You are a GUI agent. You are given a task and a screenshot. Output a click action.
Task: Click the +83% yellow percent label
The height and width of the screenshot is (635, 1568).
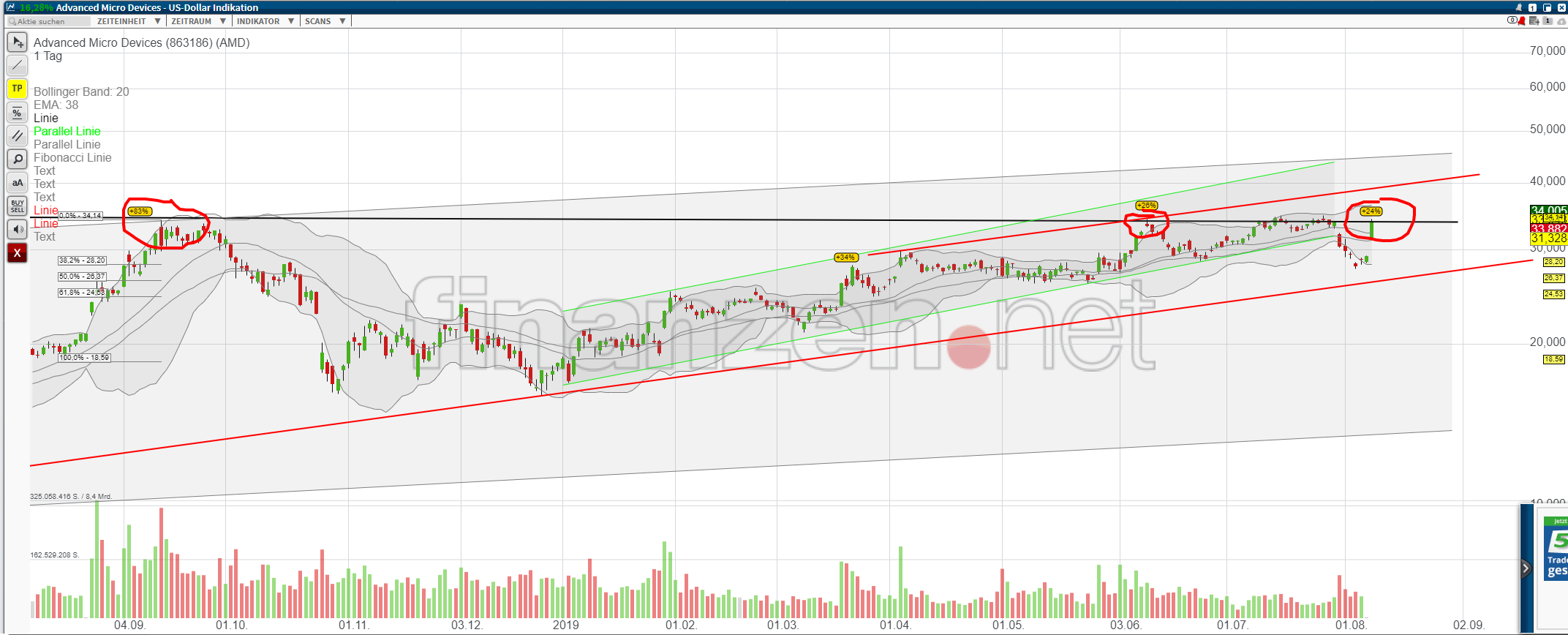(x=139, y=211)
